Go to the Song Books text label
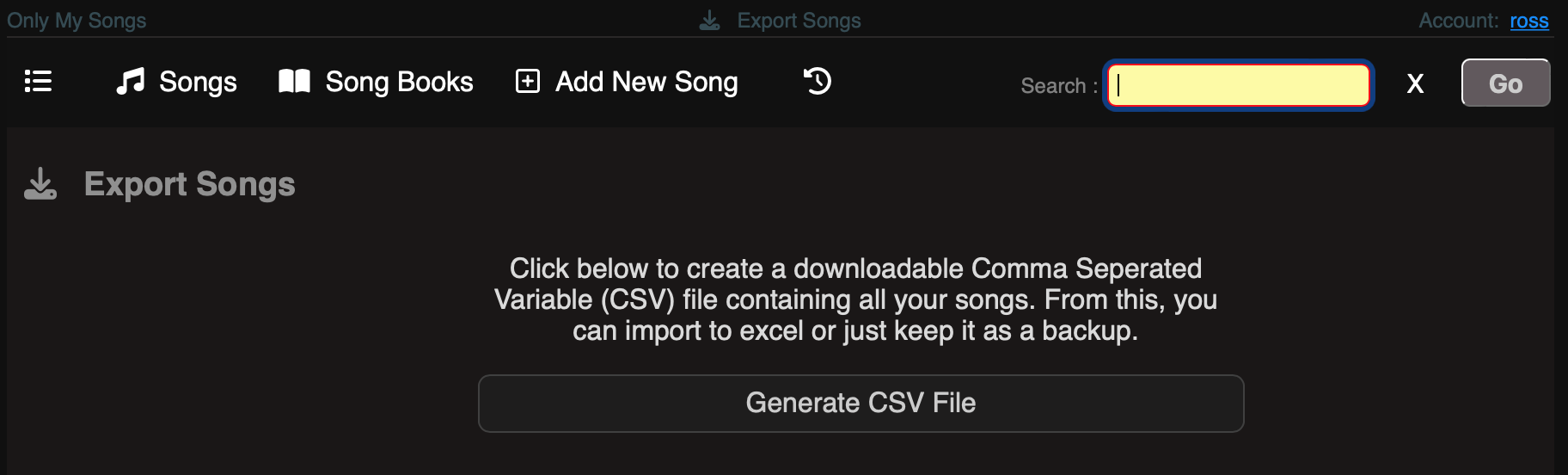Viewport: 1568px width, 475px height. pos(399,82)
